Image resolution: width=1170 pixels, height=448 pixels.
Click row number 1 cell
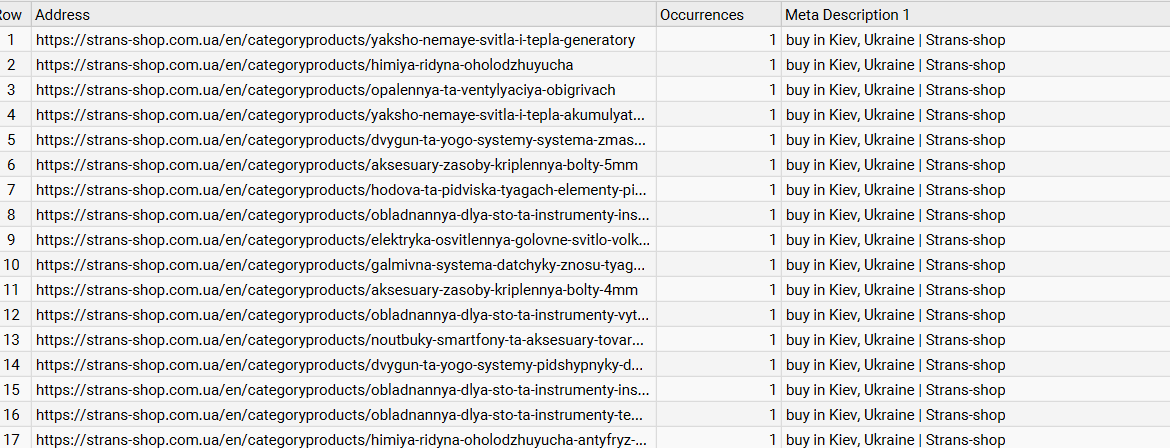point(15,40)
